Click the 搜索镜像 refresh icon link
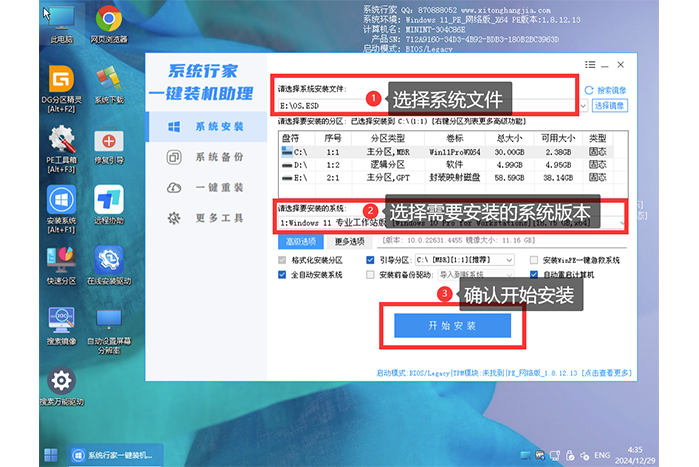This screenshot has height=467, width=699. pyautogui.click(x=605, y=90)
